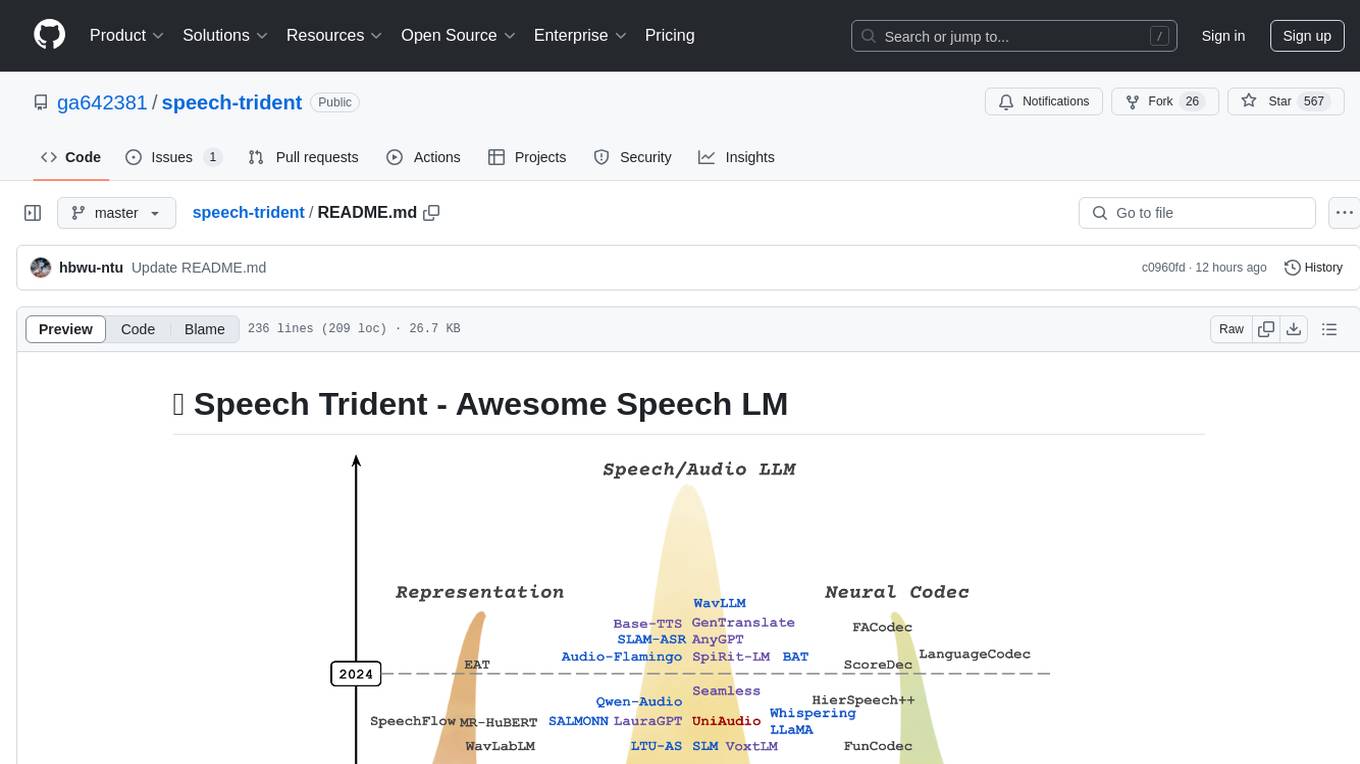Click the Sign up button
Image resolution: width=1360 pixels, height=764 pixels.
point(1307,36)
